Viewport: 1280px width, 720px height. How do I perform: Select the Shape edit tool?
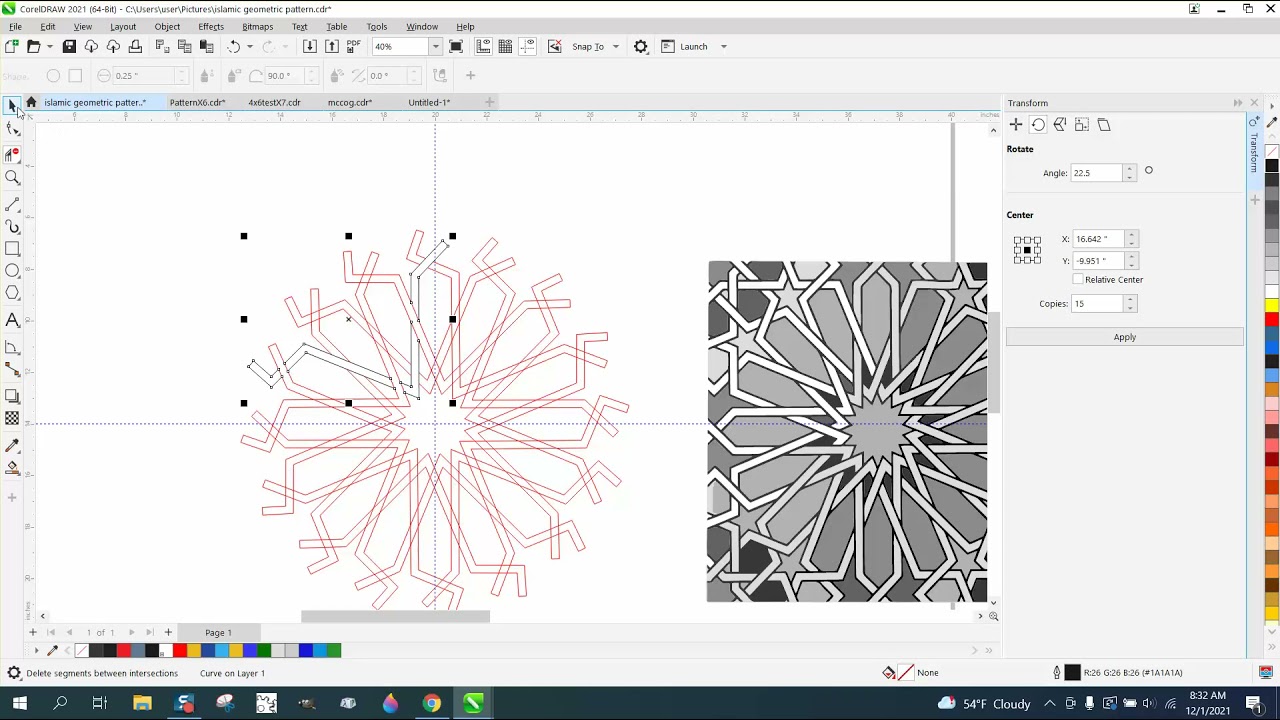click(12, 129)
